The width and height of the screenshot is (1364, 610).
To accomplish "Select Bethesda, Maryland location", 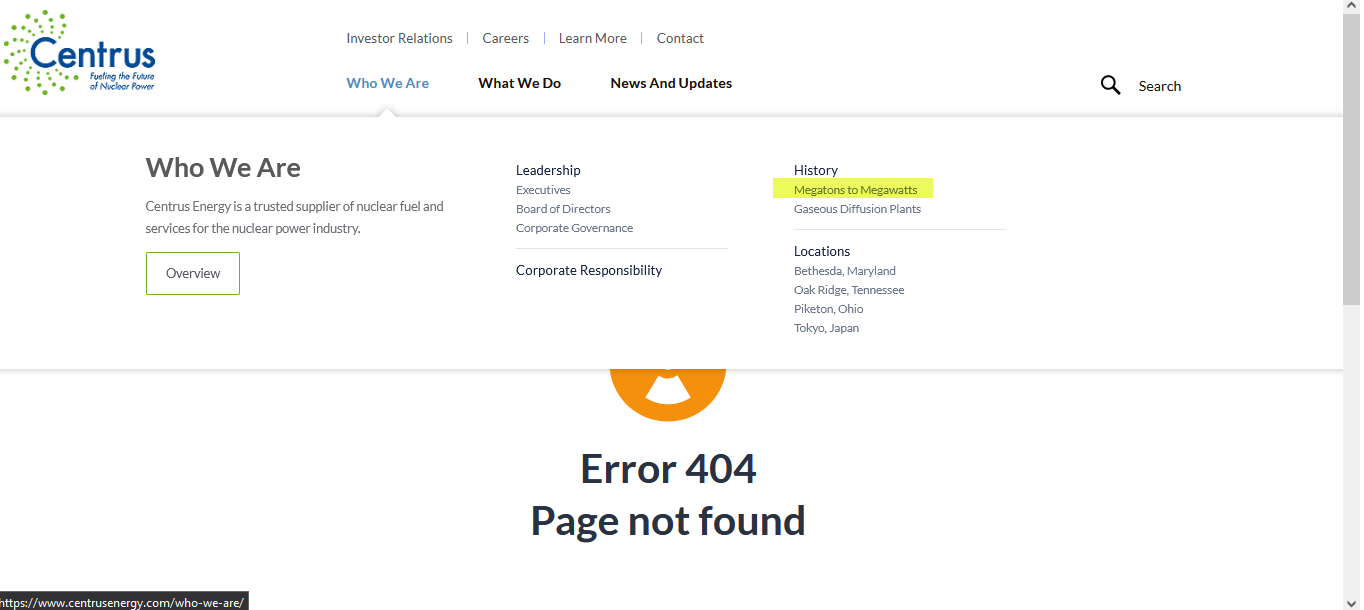I will 845,271.
